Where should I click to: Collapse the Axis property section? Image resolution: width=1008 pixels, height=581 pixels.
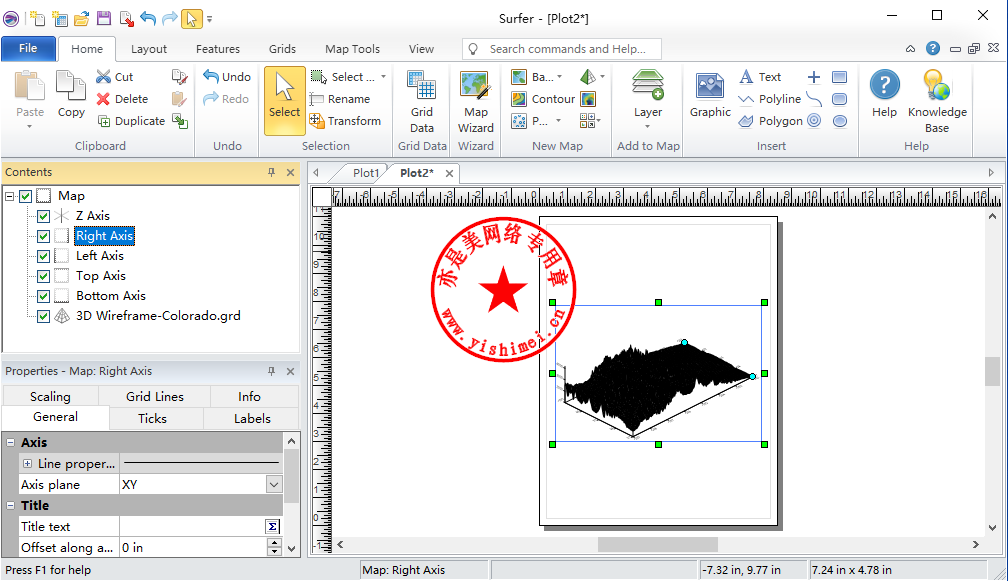[x=11, y=442]
